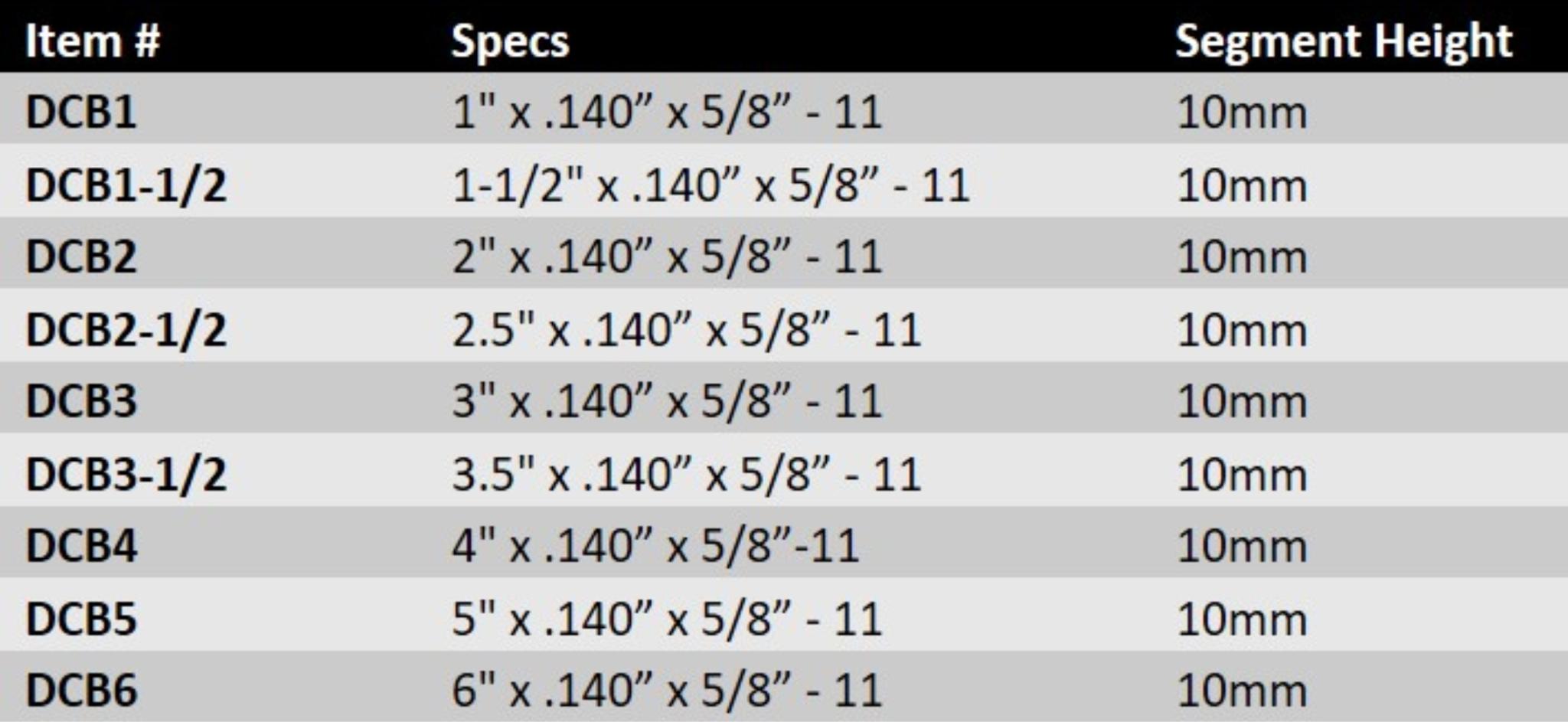Select the DCB2-1/2 item cell

point(126,329)
